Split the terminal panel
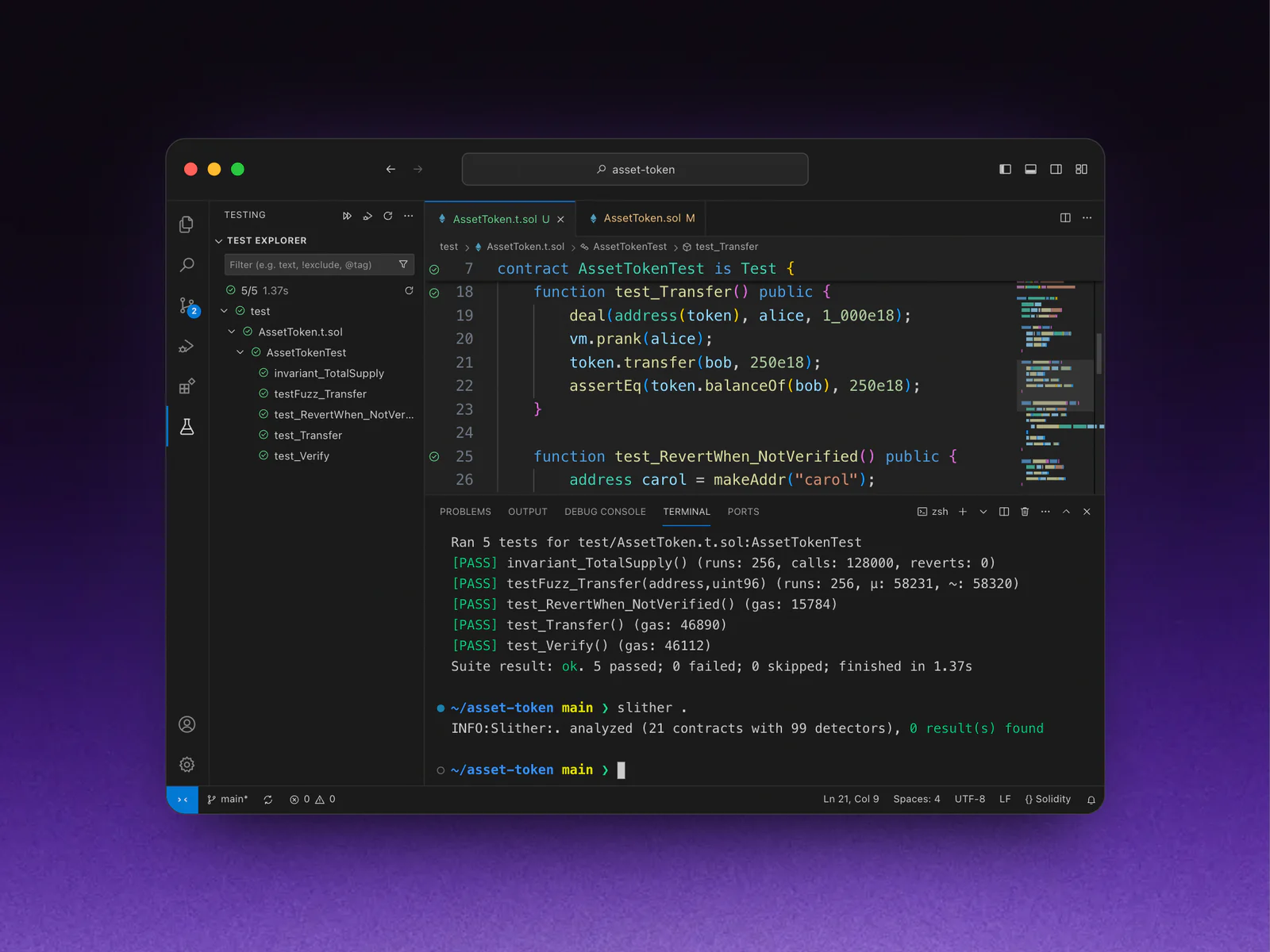Image resolution: width=1270 pixels, height=952 pixels. click(1004, 512)
